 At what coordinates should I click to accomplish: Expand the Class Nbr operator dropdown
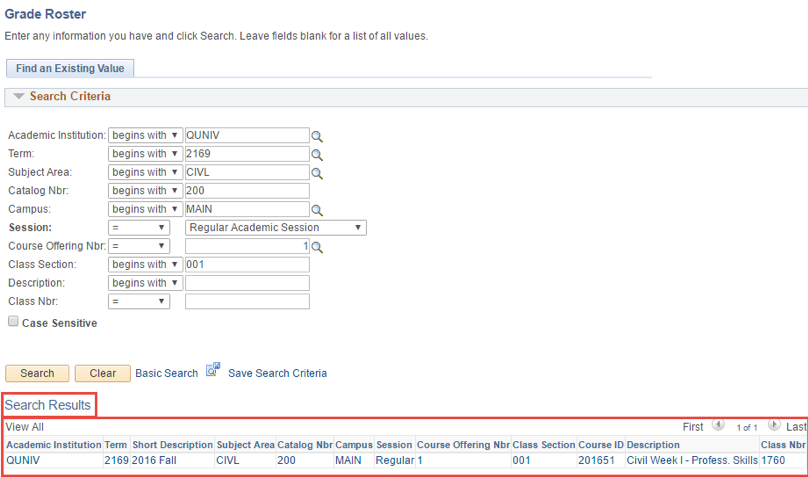tap(138, 301)
